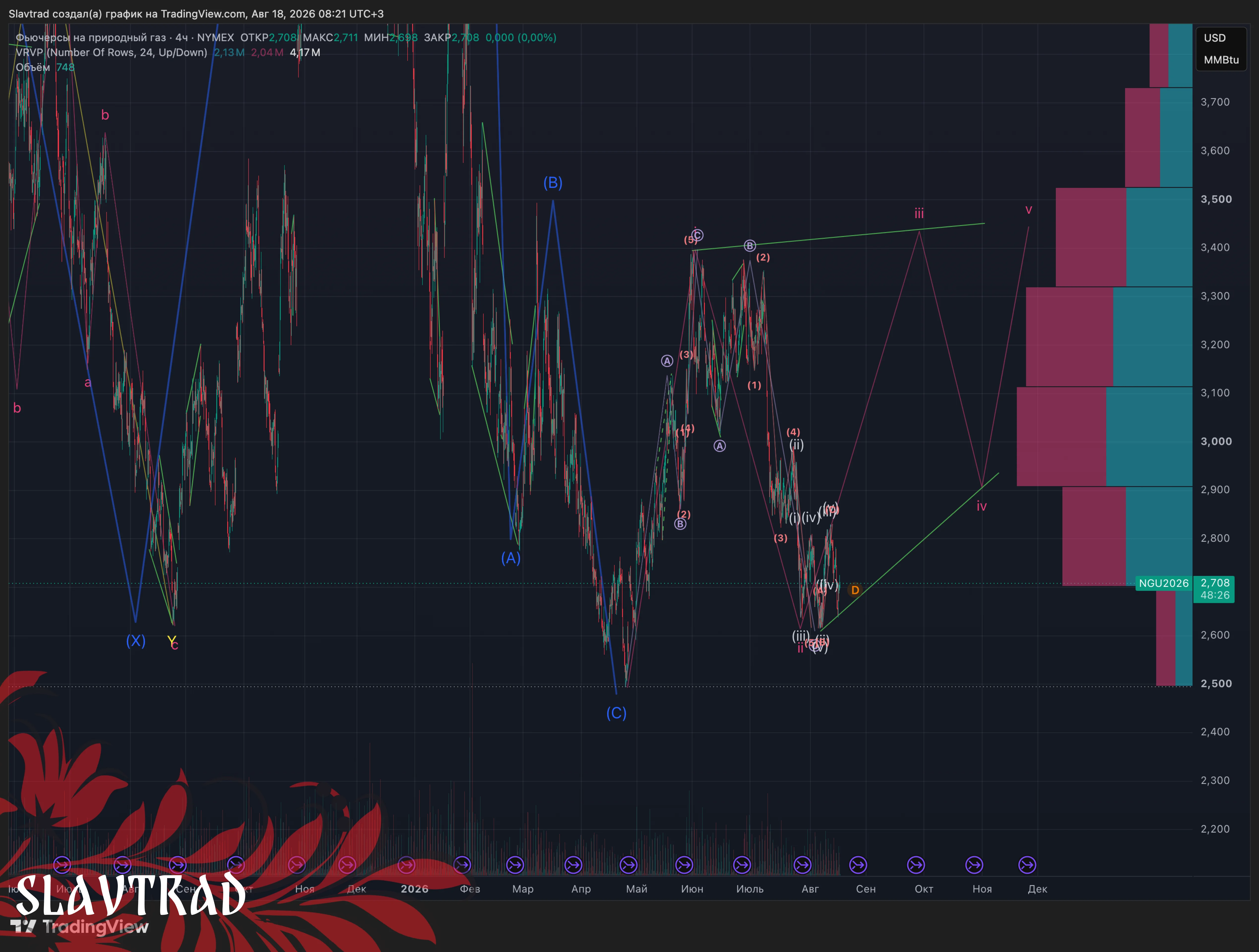
Task: Click the 2026 year label on time axis
Action: (x=414, y=889)
